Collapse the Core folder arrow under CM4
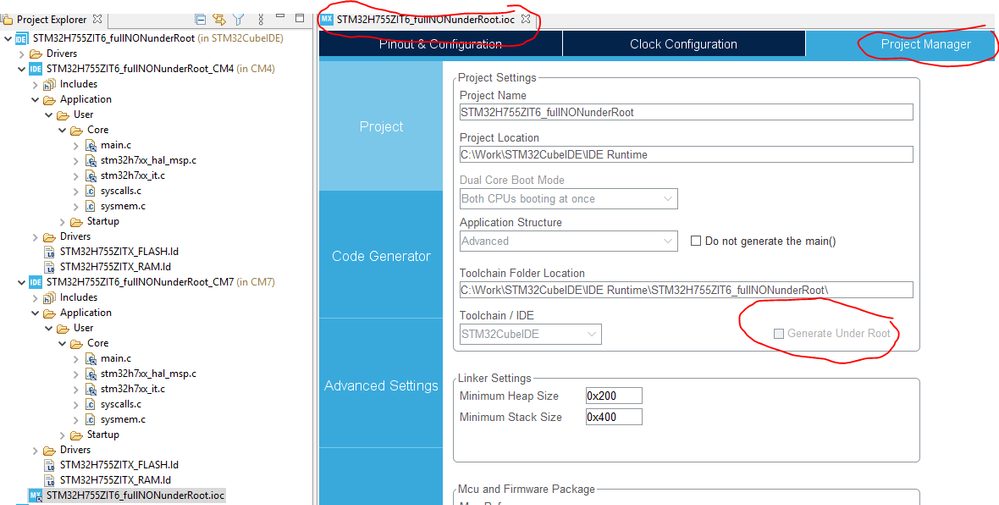The height and width of the screenshot is (505, 999). 62,130
